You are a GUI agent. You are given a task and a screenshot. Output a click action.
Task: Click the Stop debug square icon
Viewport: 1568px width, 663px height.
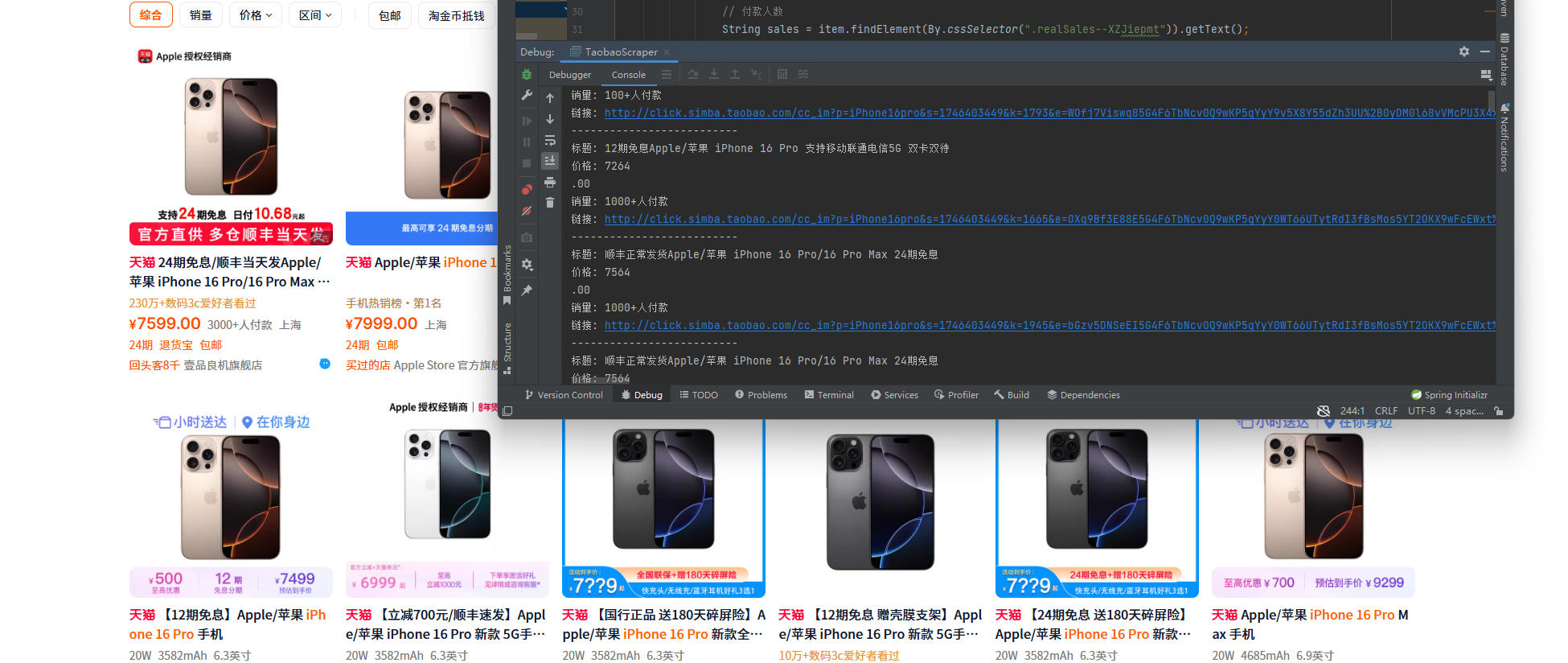[527, 163]
